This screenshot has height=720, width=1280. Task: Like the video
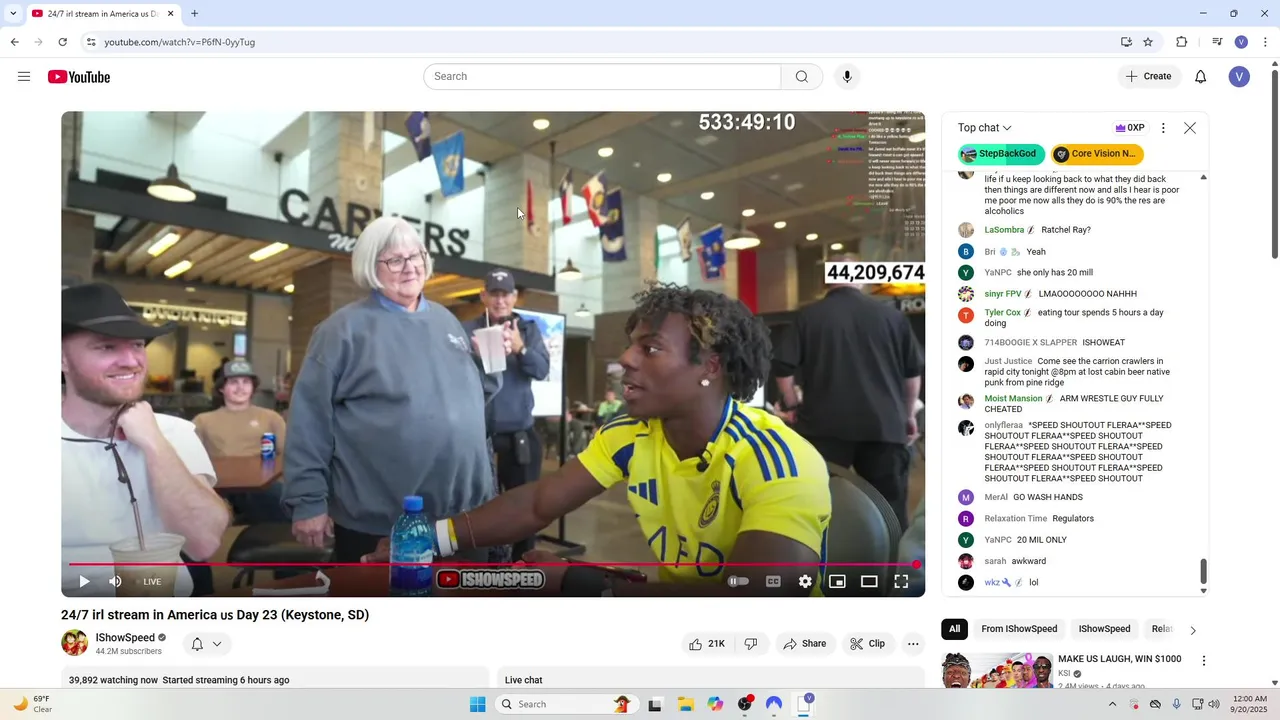click(707, 644)
